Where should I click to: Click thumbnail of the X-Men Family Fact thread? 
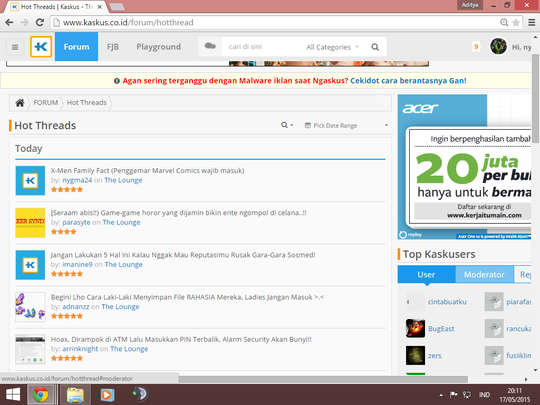(x=30, y=180)
